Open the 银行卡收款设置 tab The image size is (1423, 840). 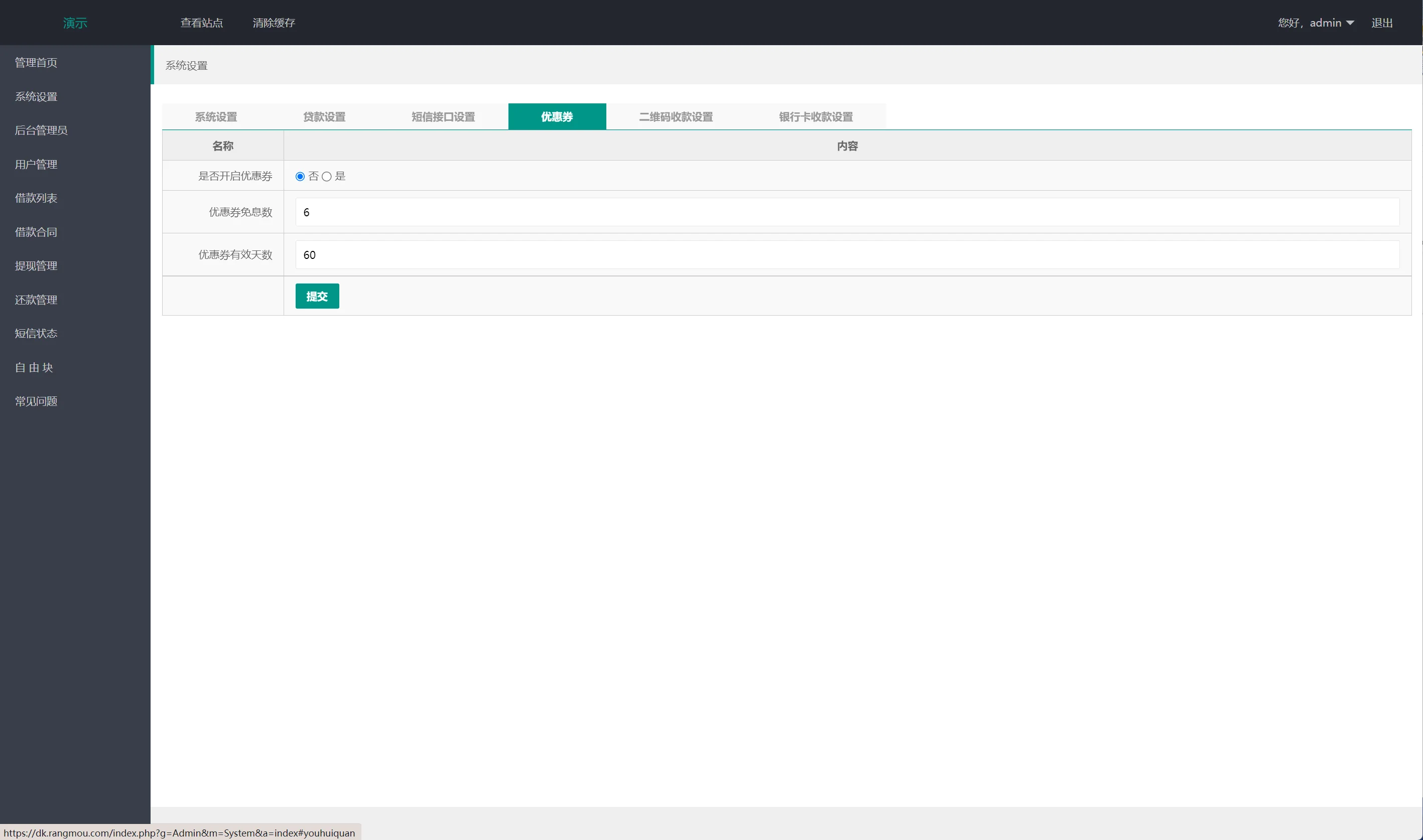(x=816, y=116)
